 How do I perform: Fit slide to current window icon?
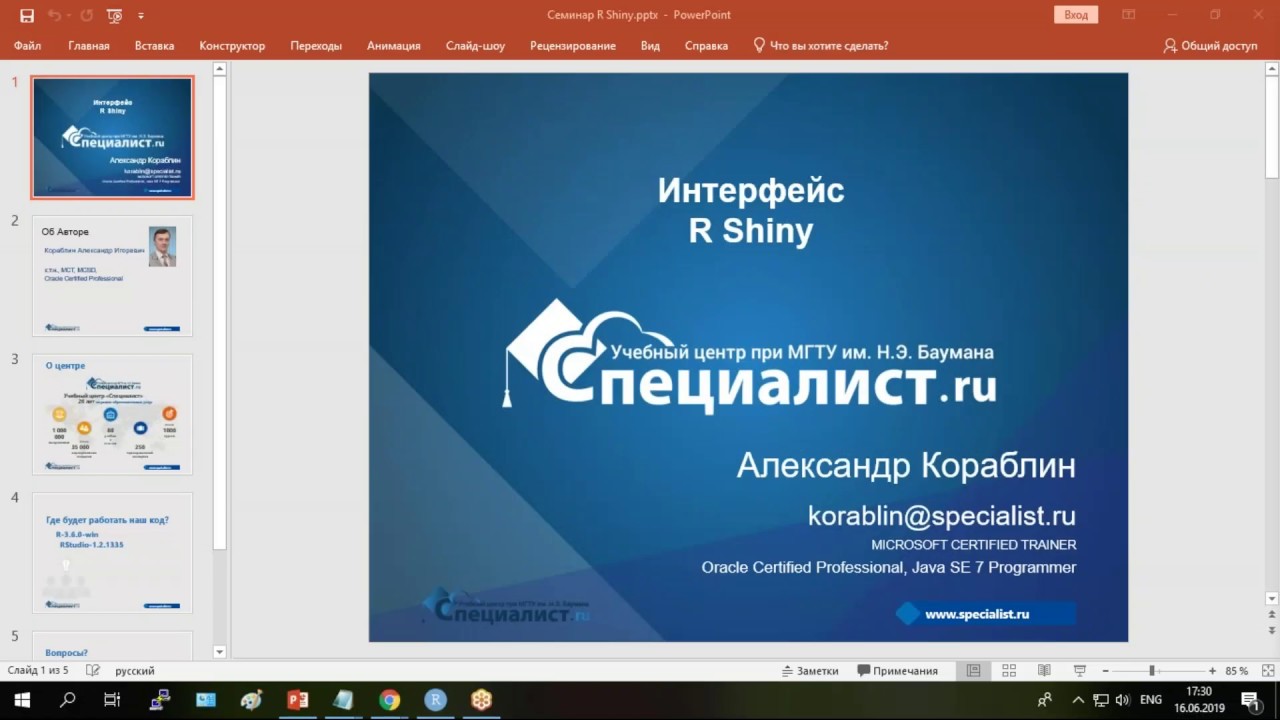tap(1266, 671)
